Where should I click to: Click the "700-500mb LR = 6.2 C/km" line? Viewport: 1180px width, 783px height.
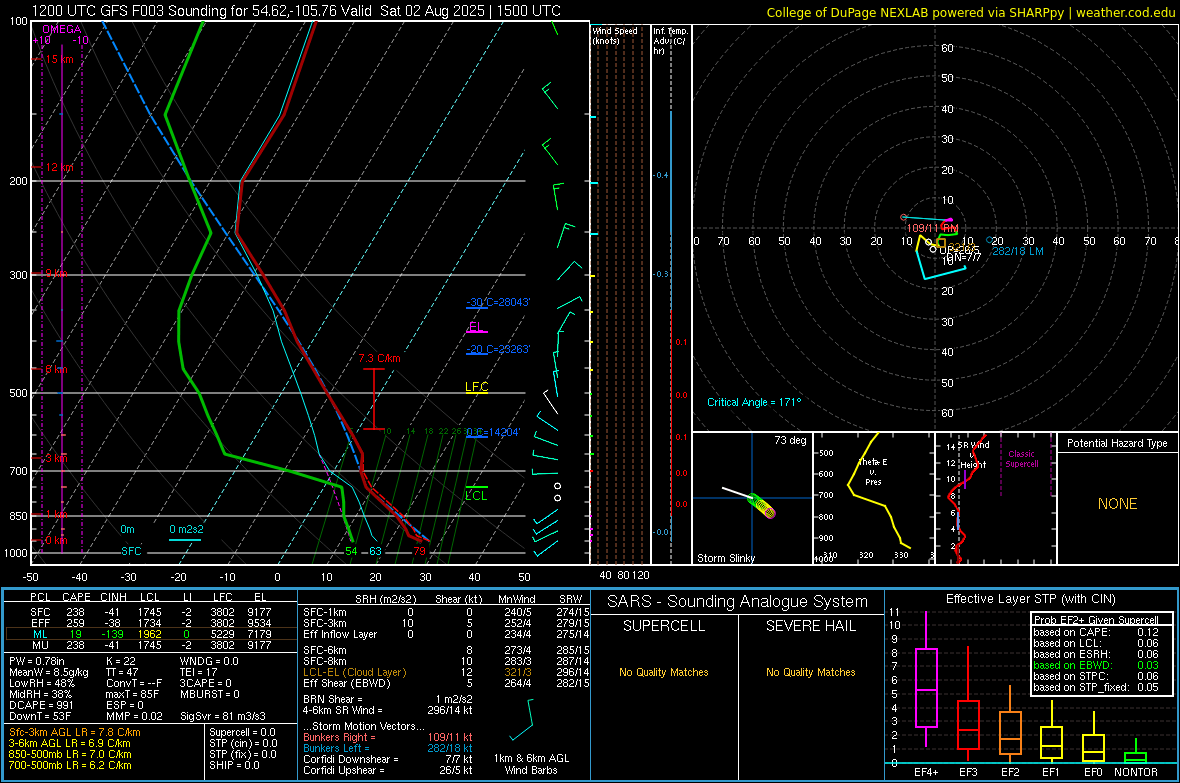tap(70, 765)
